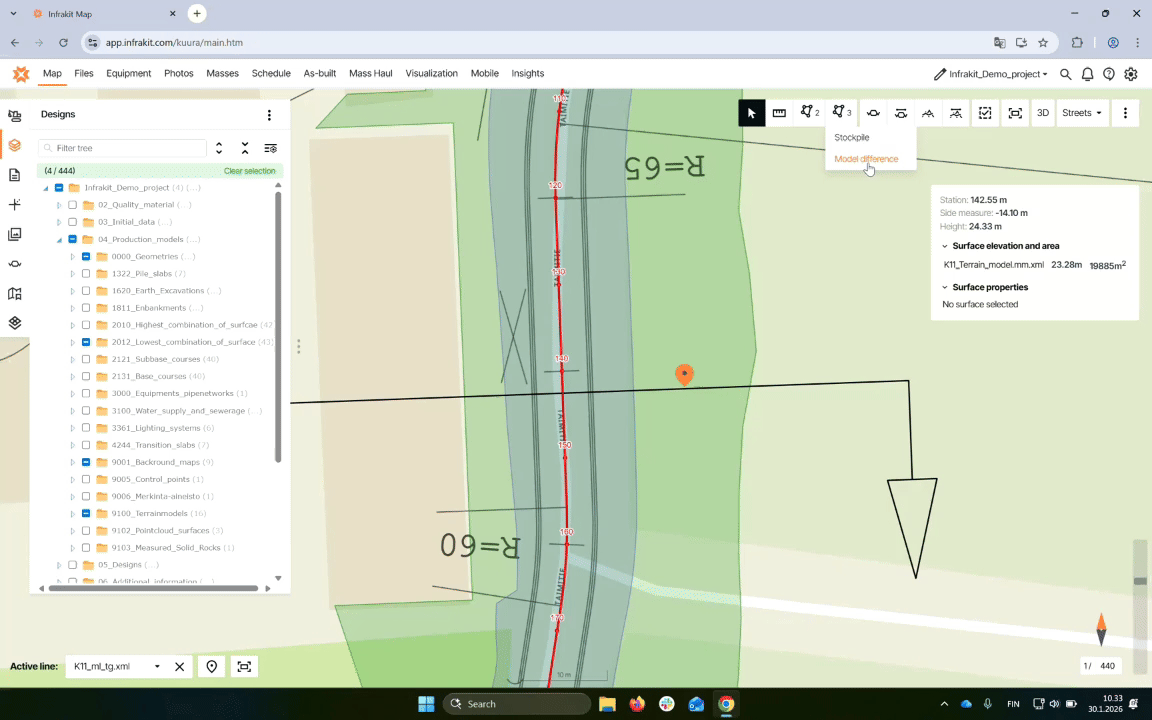Collapse all tree nodes arrow icon

245,148
